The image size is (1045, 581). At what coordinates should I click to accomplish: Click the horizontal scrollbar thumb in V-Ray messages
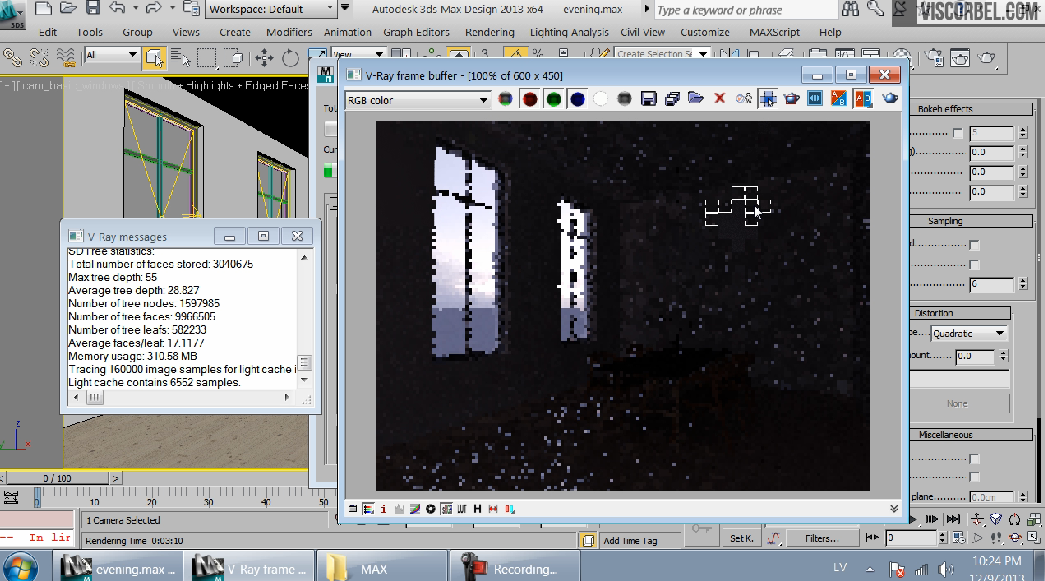95,398
